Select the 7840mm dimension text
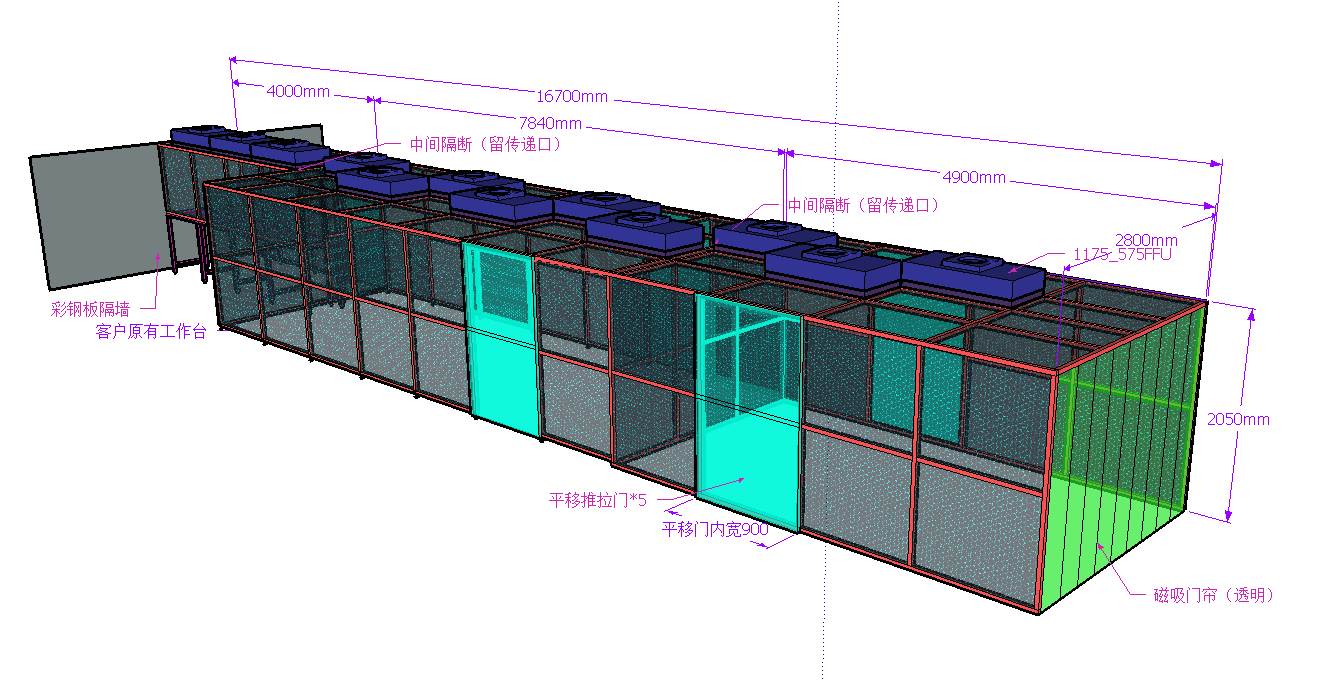This screenshot has width=1319, height=680. coord(550,123)
